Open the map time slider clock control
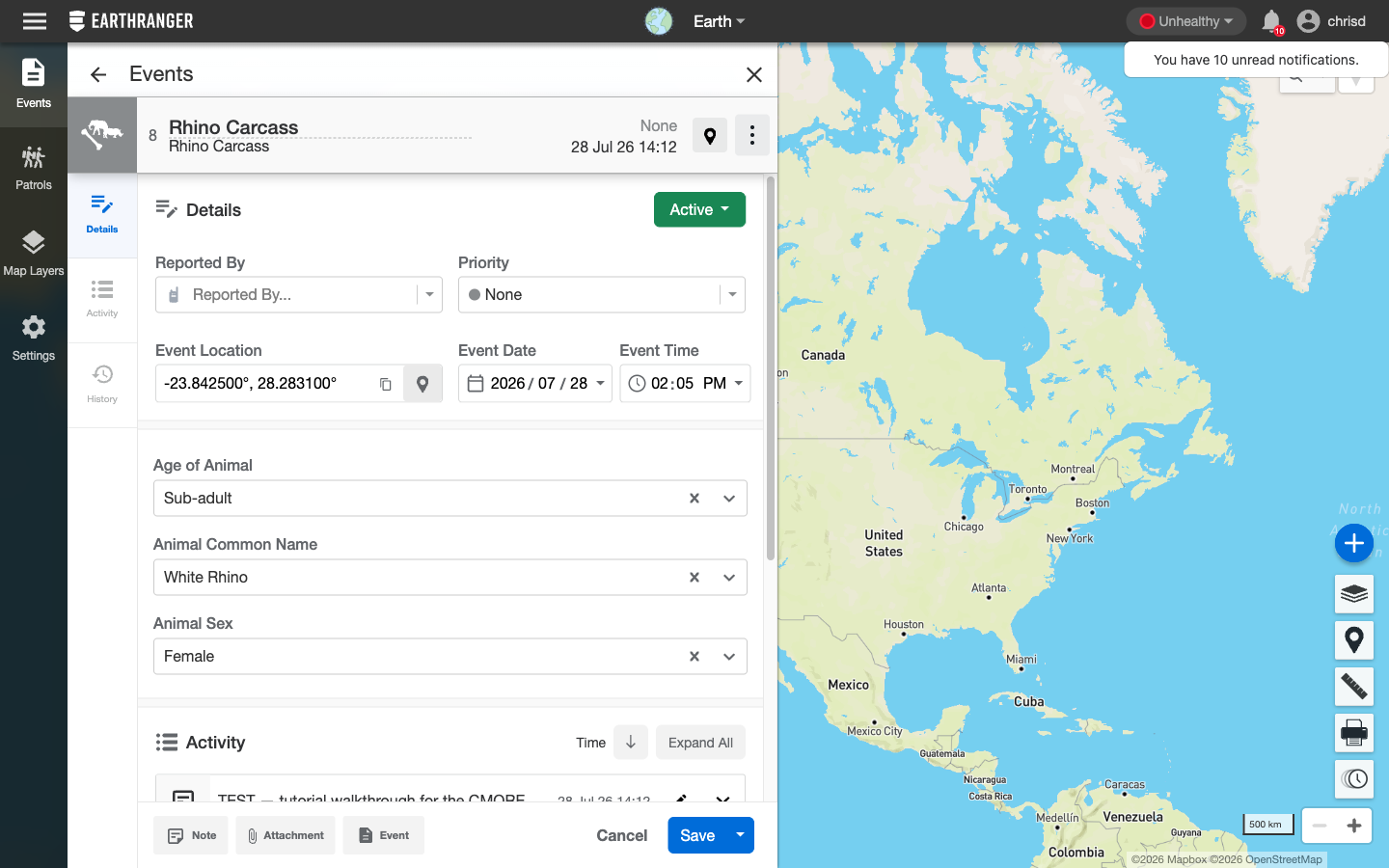 (1354, 778)
